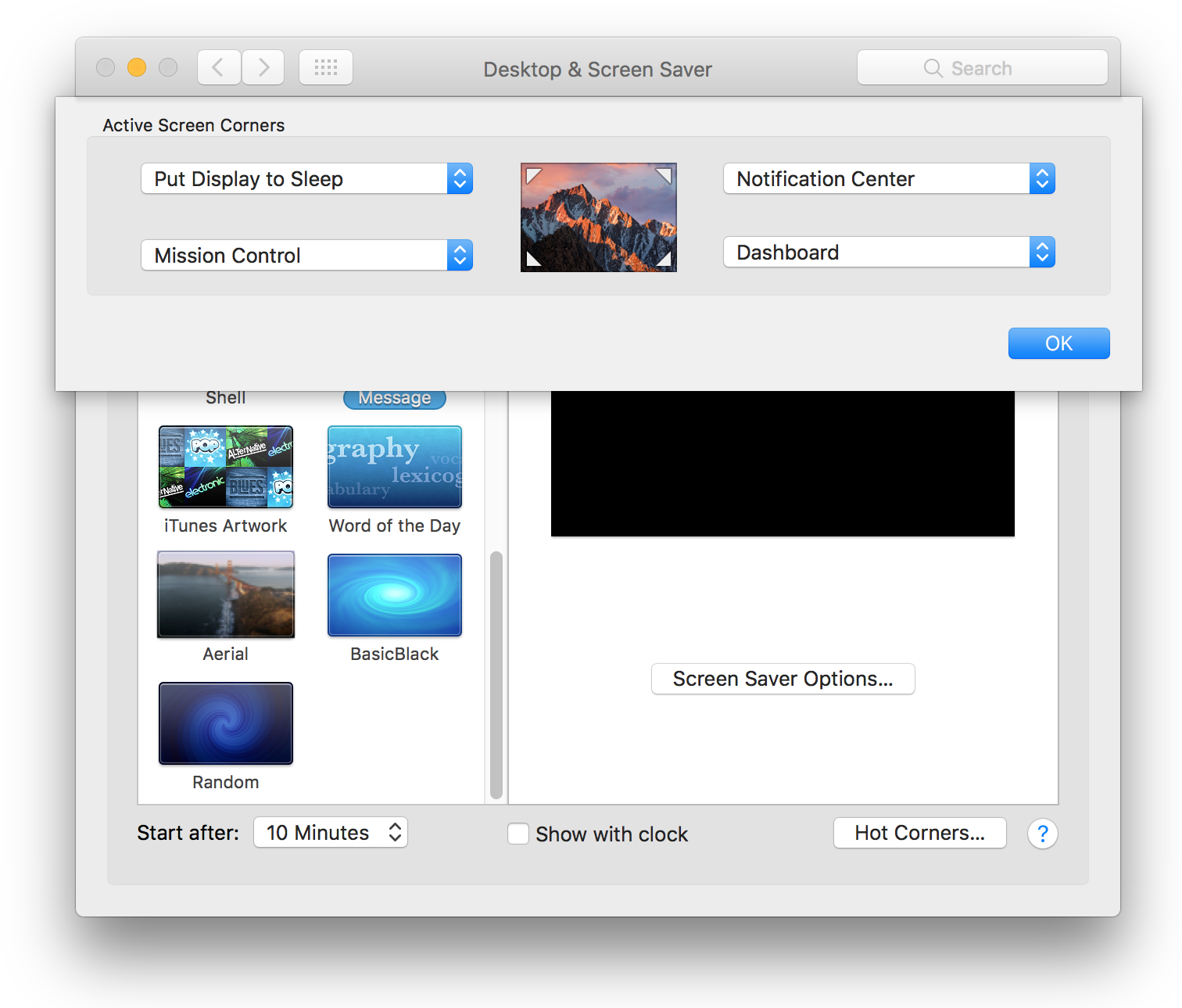The height and width of the screenshot is (1008, 1182).
Task: Enable Show with clock checkbox
Action: 518,834
